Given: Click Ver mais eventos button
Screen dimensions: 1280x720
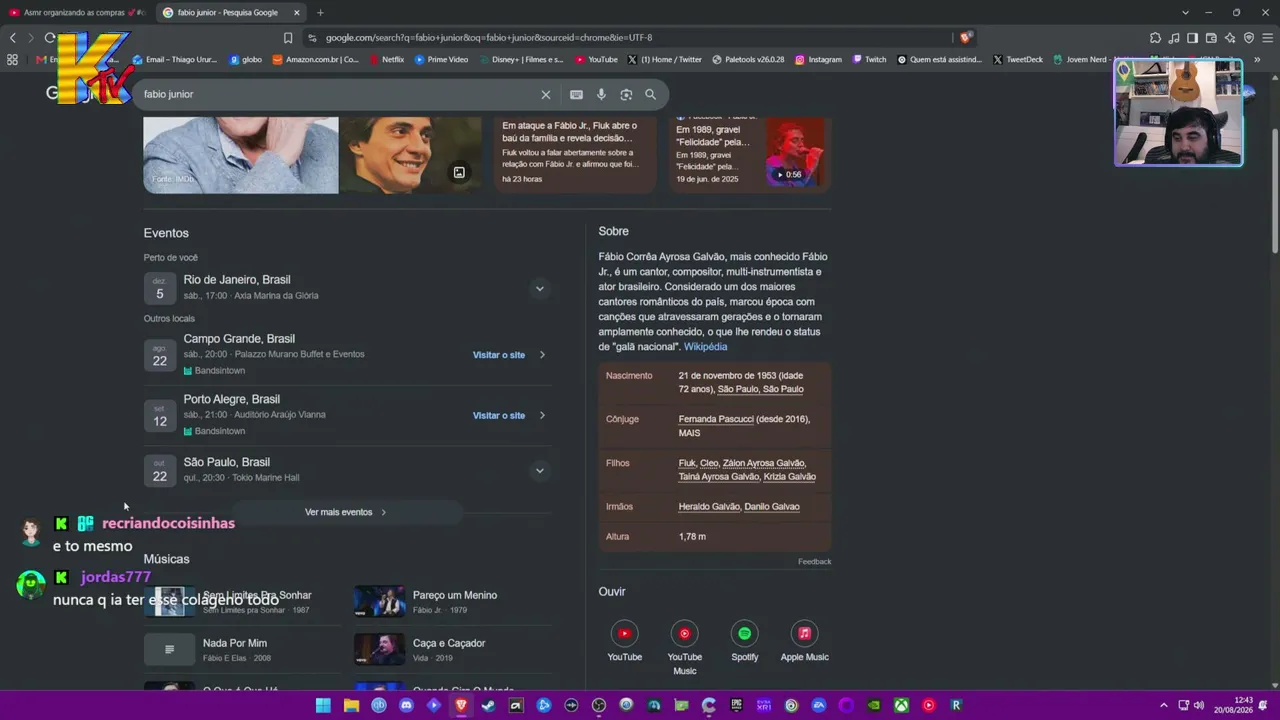Looking at the screenshot, I should 346,512.
